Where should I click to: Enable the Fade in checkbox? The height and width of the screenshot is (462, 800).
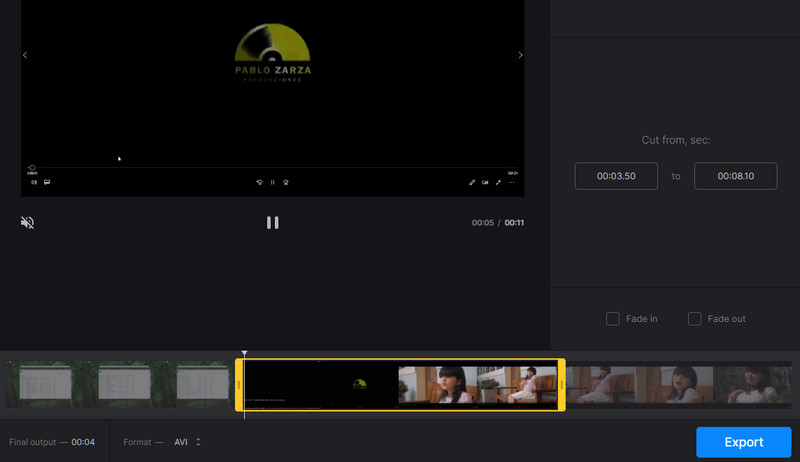tap(613, 319)
